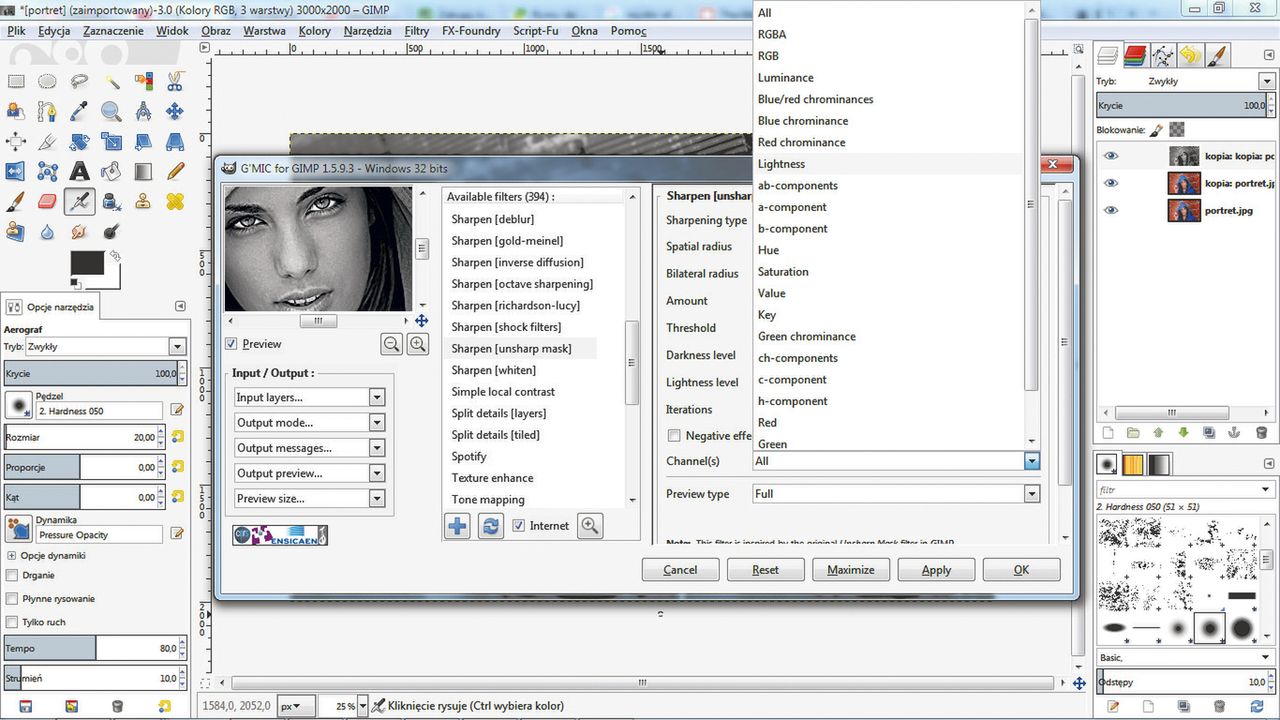This screenshot has height=720, width=1280.
Task: Select the Heal bandage tool
Action: click(x=175, y=201)
